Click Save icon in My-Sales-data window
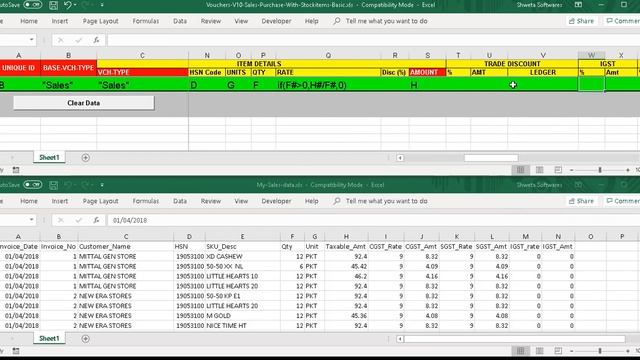The width and height of the screenshot is (640, 360). click(53, 185)
